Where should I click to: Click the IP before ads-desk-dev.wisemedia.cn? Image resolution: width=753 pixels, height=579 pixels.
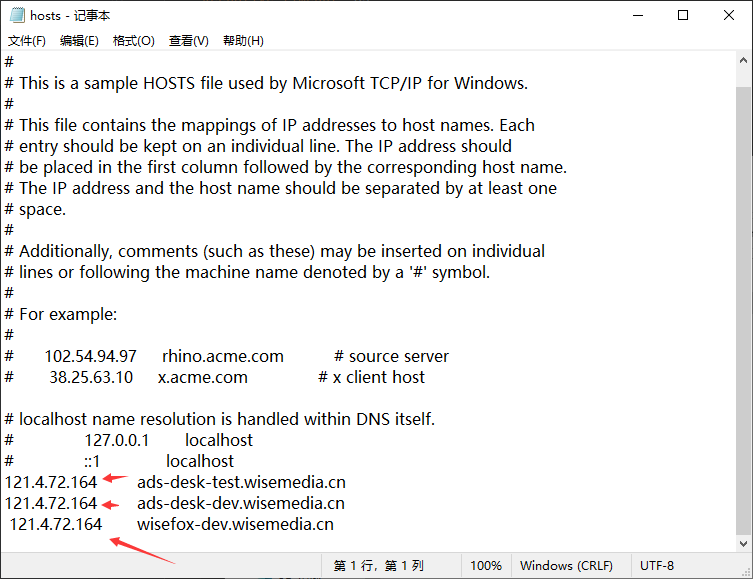[51, 503]
